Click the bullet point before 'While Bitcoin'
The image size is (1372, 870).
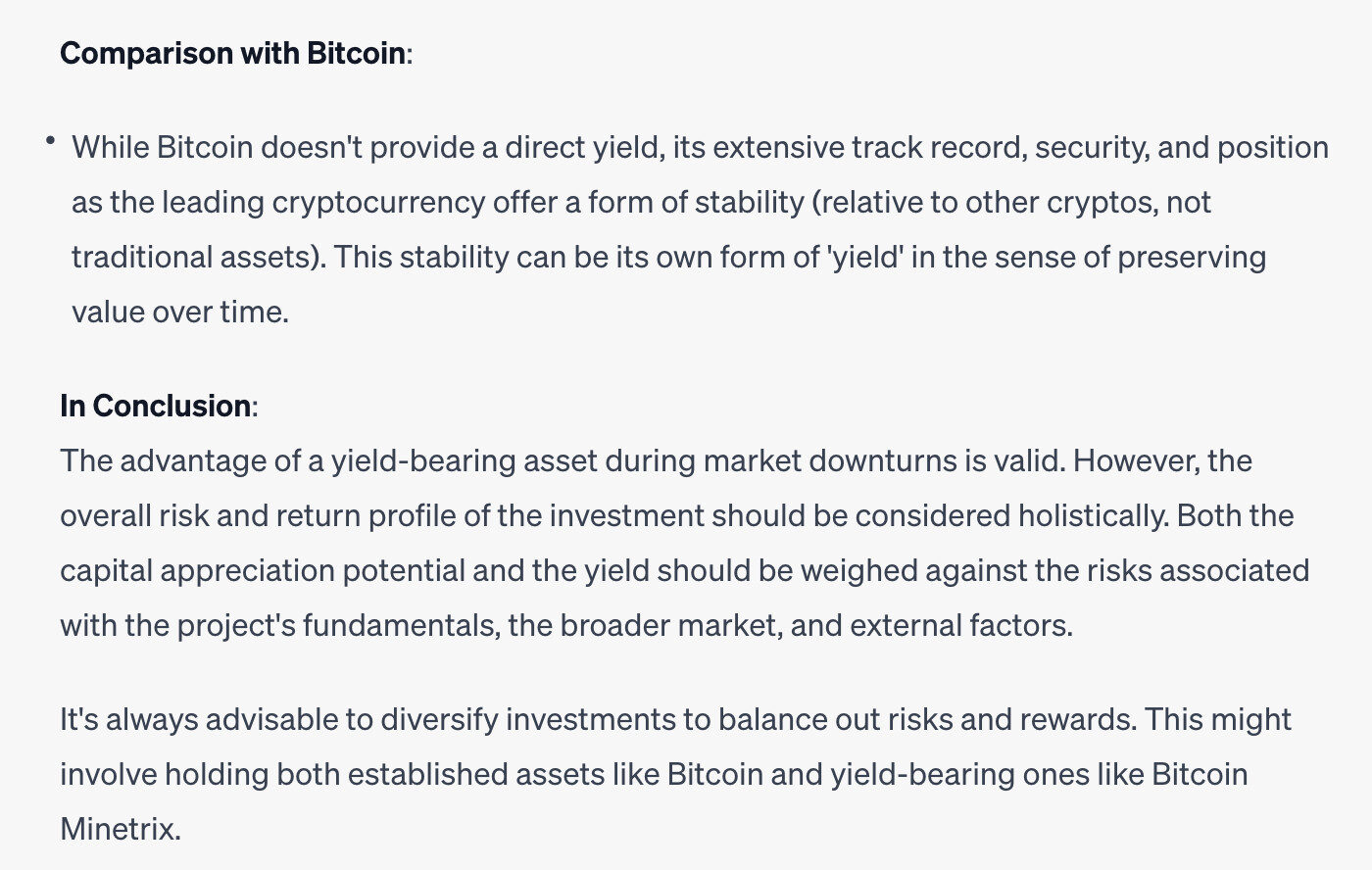(x=49, y=142)
